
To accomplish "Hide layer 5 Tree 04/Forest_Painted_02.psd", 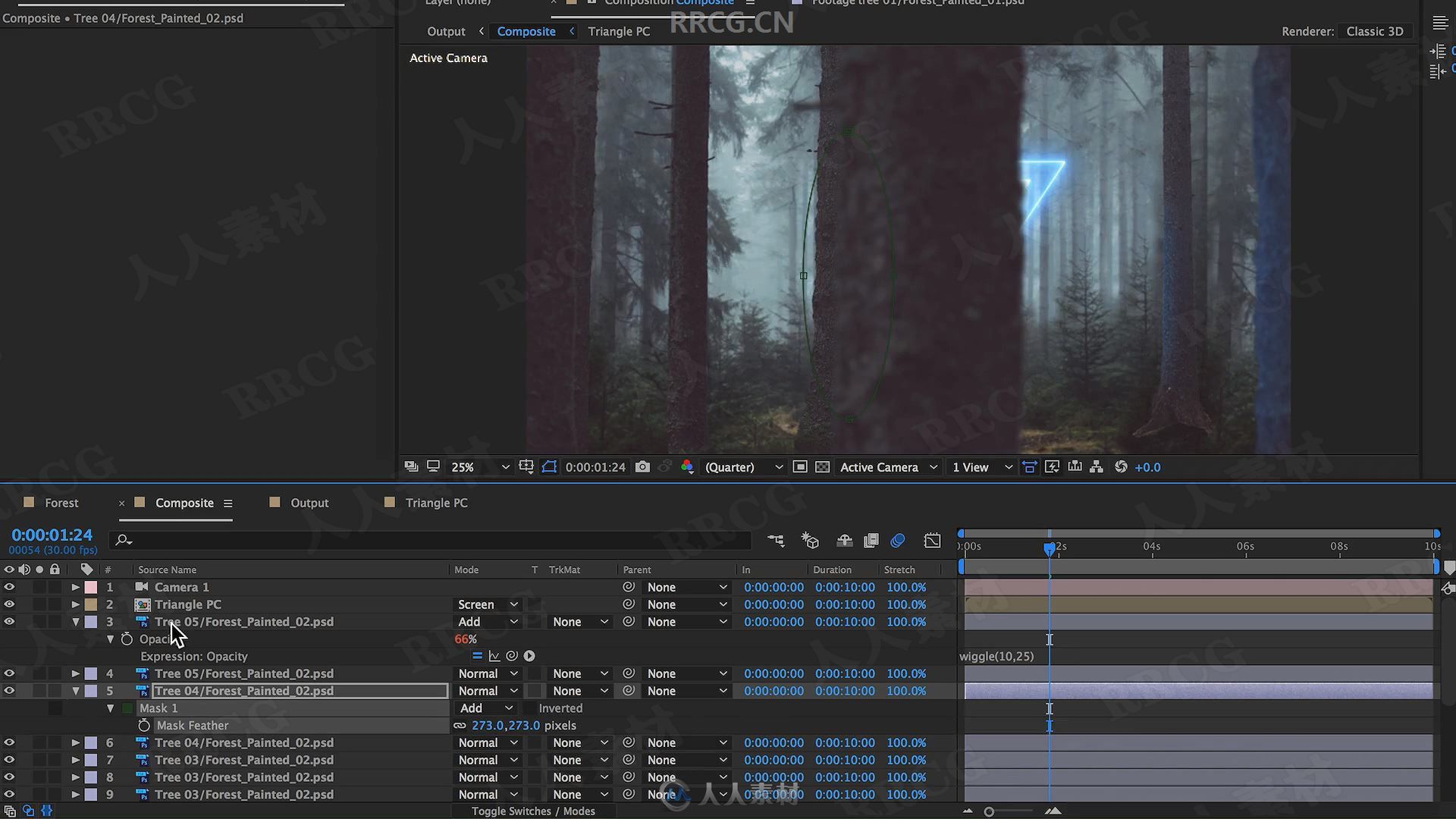I will pos(9,690).
